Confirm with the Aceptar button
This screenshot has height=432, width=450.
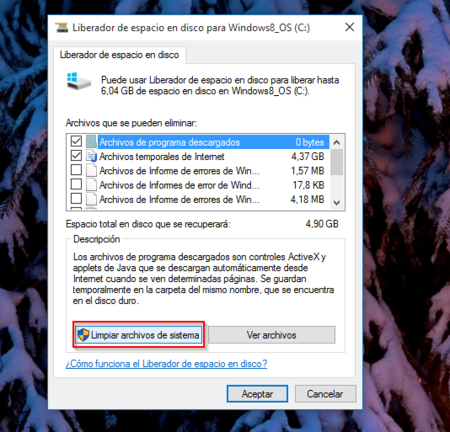point(257,394)
